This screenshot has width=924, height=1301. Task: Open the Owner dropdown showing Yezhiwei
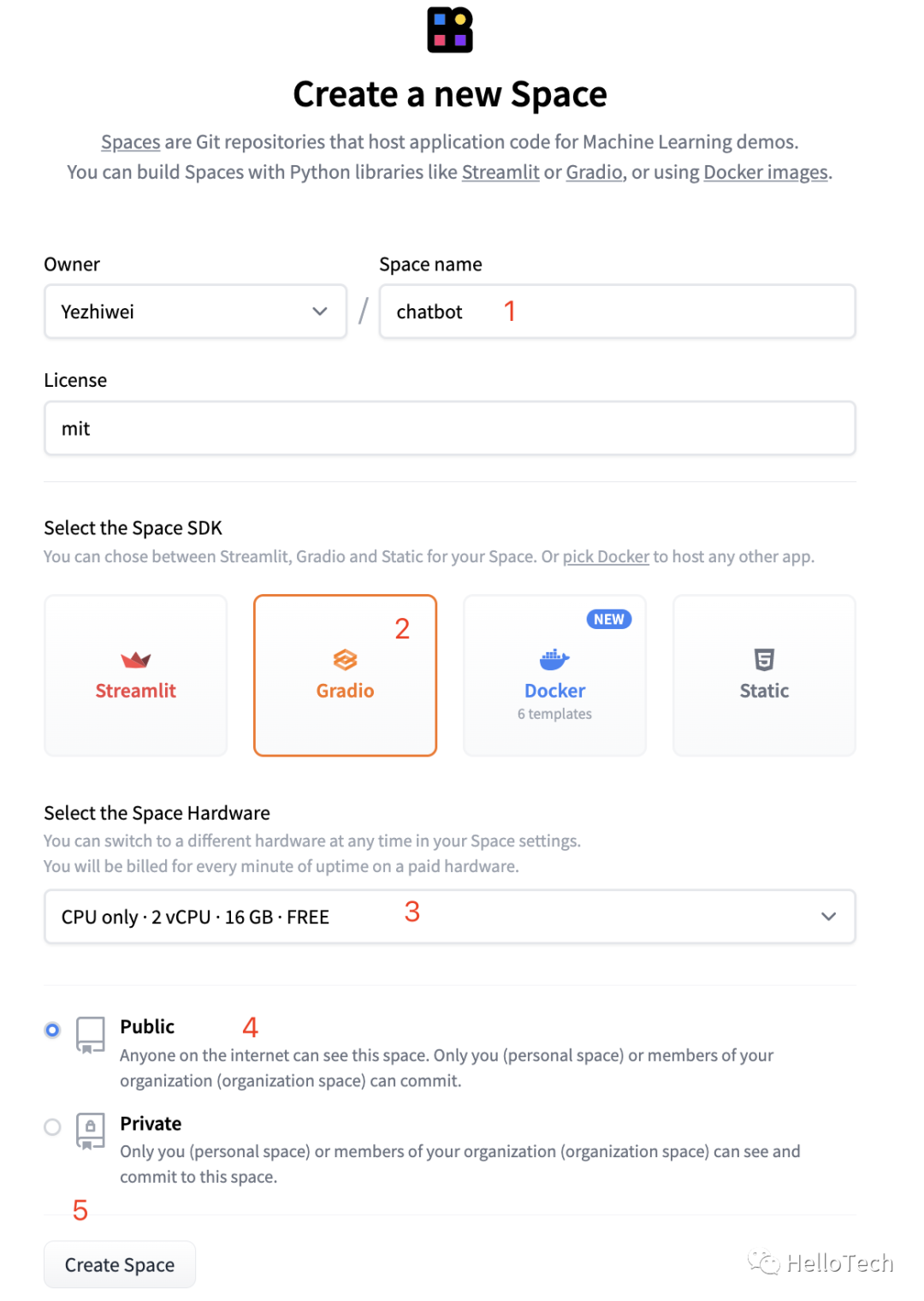pyautogui.click(x=195, y=312)
